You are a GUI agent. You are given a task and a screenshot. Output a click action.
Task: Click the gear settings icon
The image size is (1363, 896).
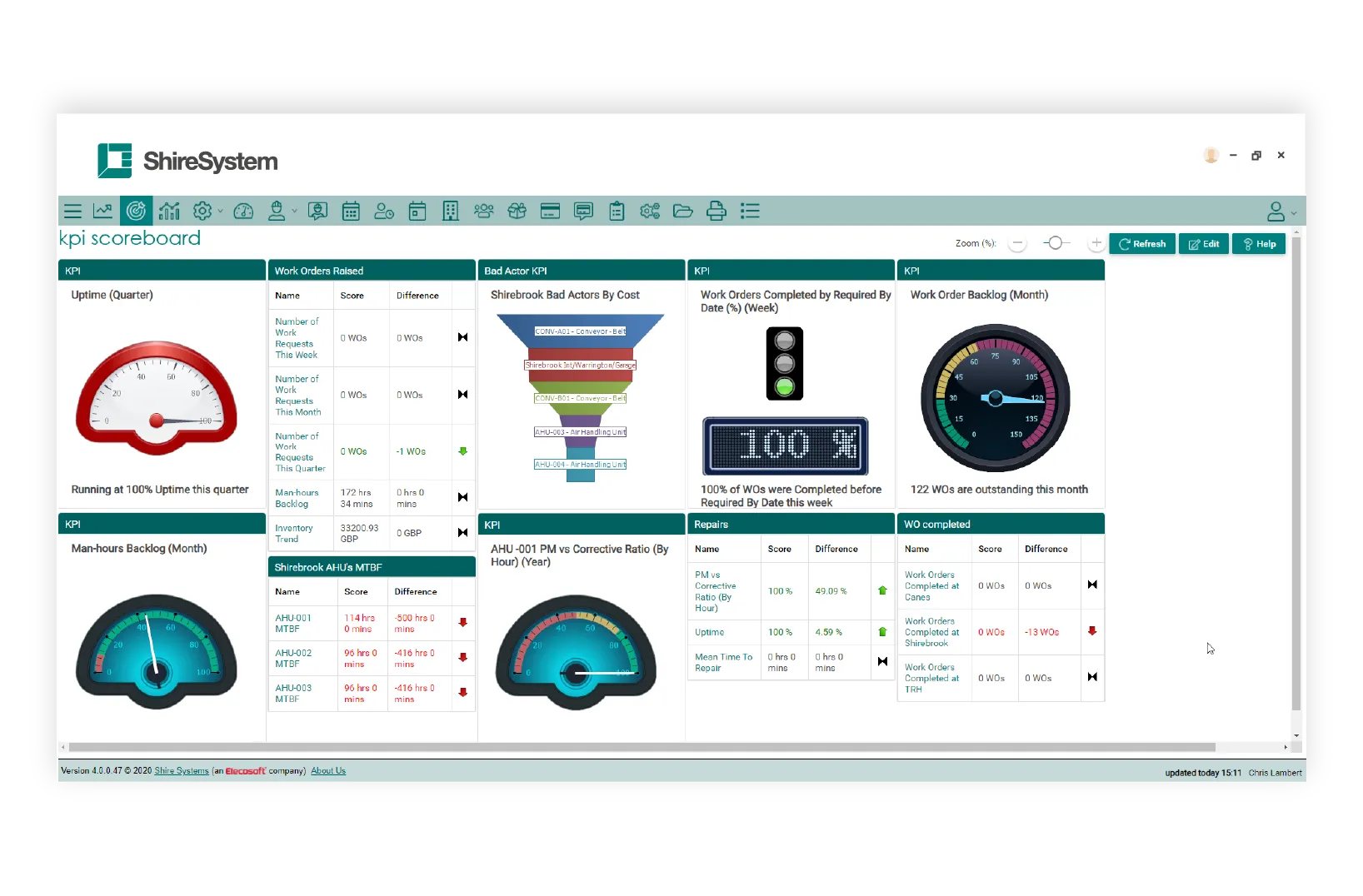click(x=202, y=212)
